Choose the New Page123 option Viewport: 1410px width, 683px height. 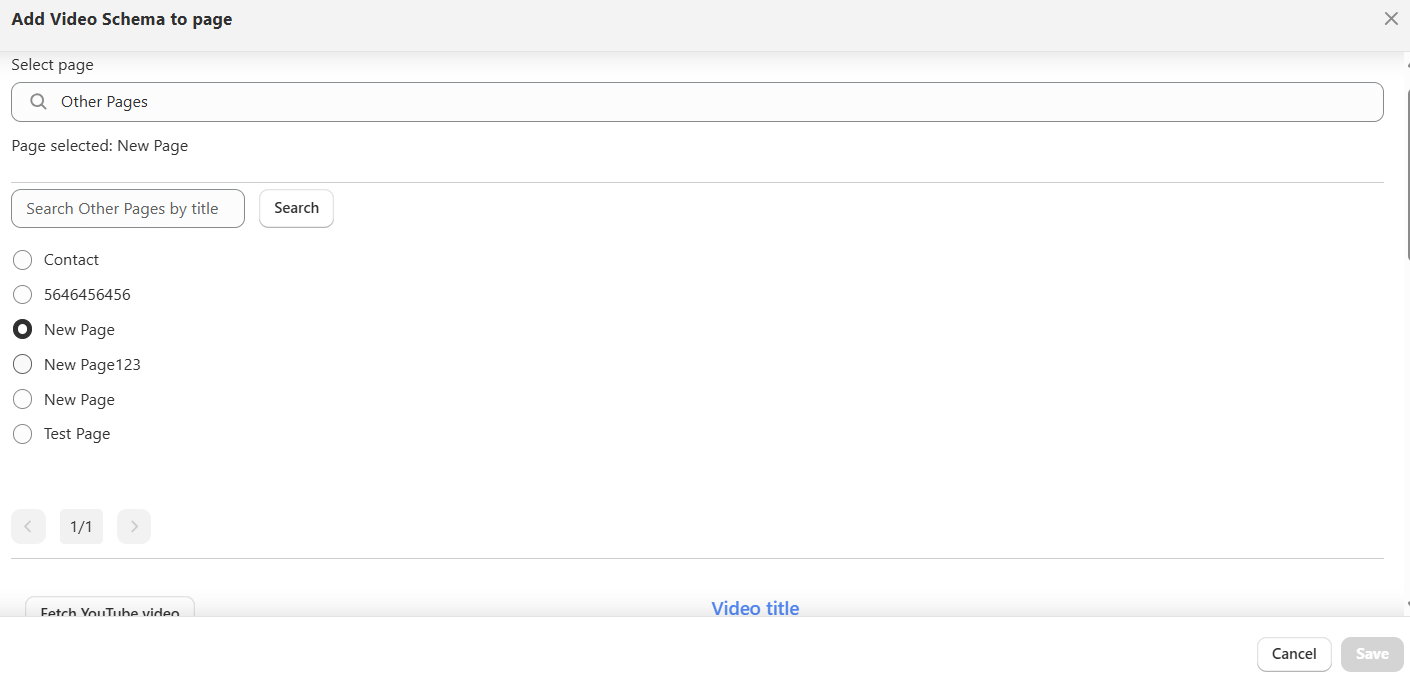[22, 364]
